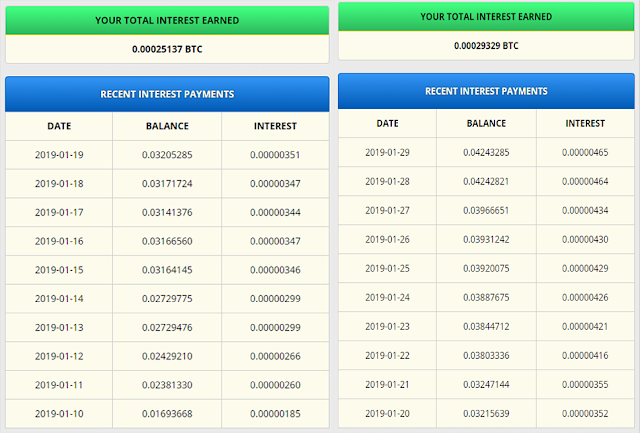The image size is (640, 433).
Task: Click balance 0.02729476
Action: [x=167, y=328]
